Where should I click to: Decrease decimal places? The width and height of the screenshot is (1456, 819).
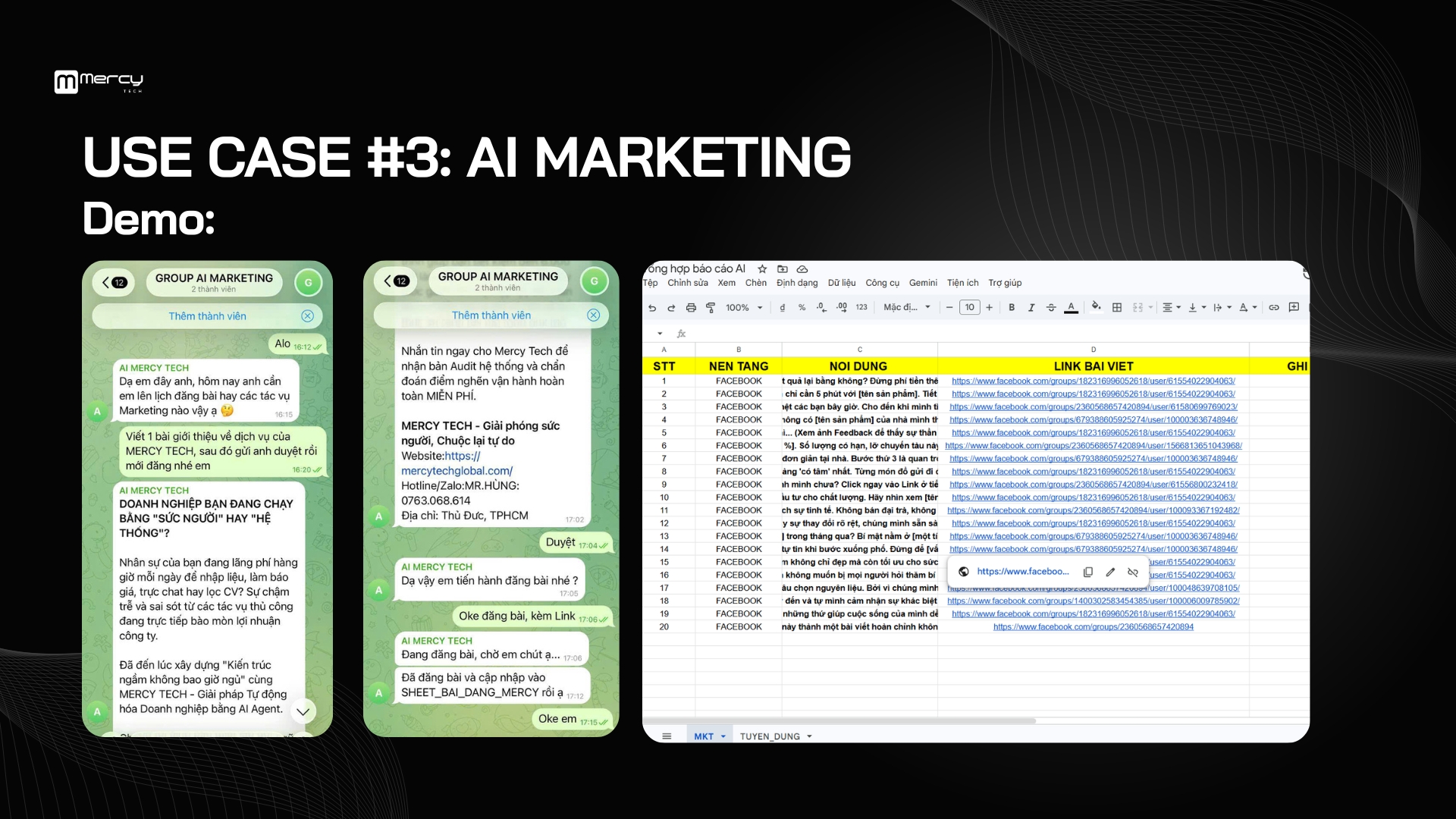821,308
